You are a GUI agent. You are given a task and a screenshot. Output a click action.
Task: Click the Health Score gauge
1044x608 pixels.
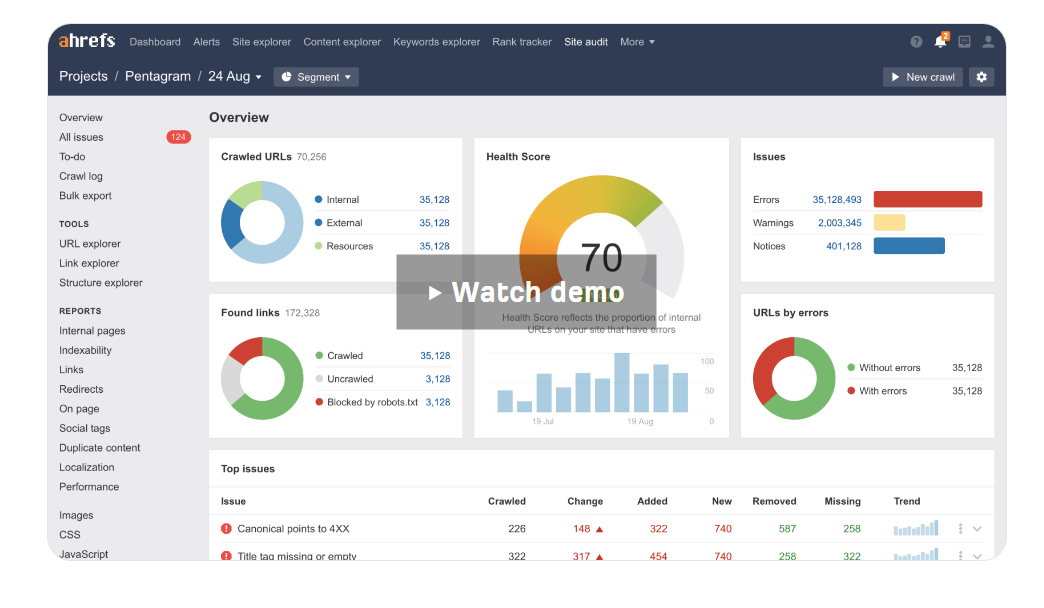(x=601, y=236)
